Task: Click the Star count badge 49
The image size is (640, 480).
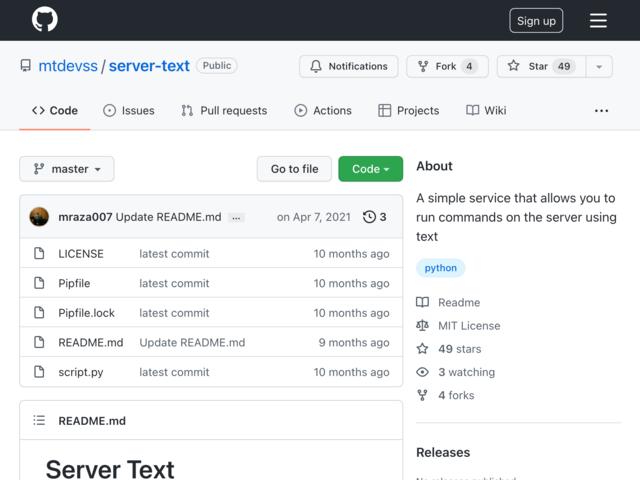Action: pyautogui.click(x=564, y=66)
